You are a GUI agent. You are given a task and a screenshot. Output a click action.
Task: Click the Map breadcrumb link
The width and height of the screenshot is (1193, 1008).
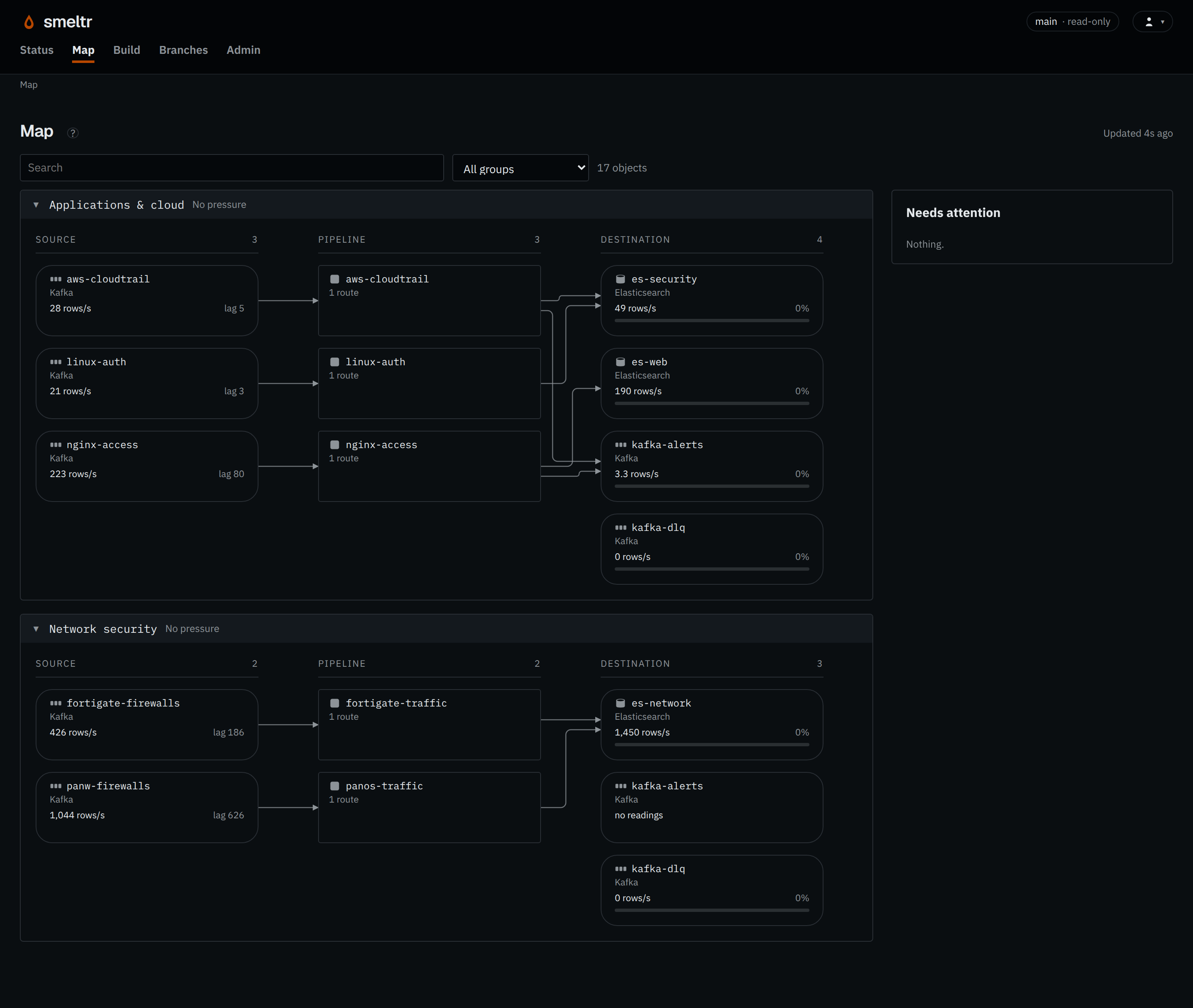coord(29,84)
